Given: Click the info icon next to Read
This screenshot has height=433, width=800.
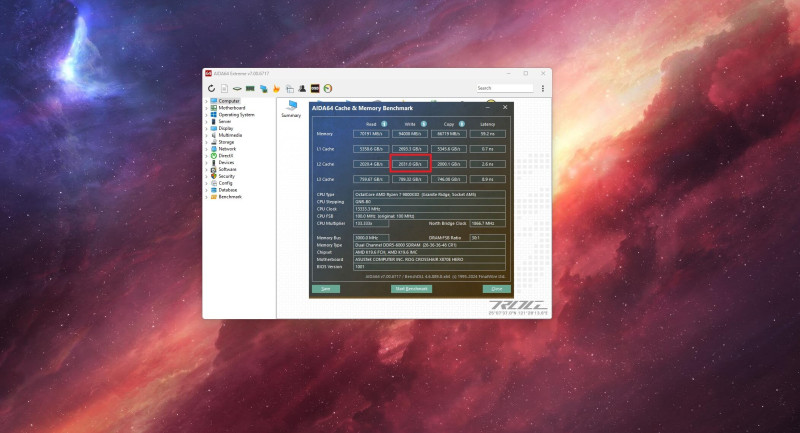Looking at the screenshot, I should click(384, 124).
